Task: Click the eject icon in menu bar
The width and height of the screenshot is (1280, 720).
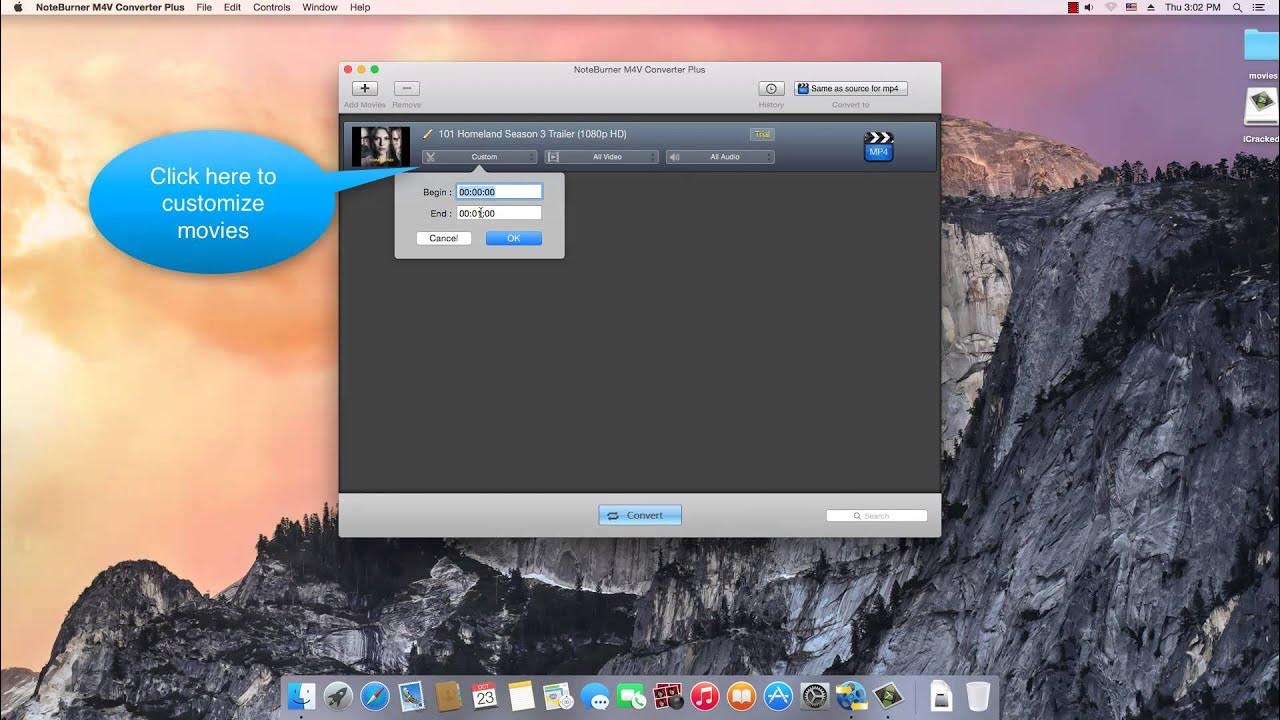Action: 1151,7
